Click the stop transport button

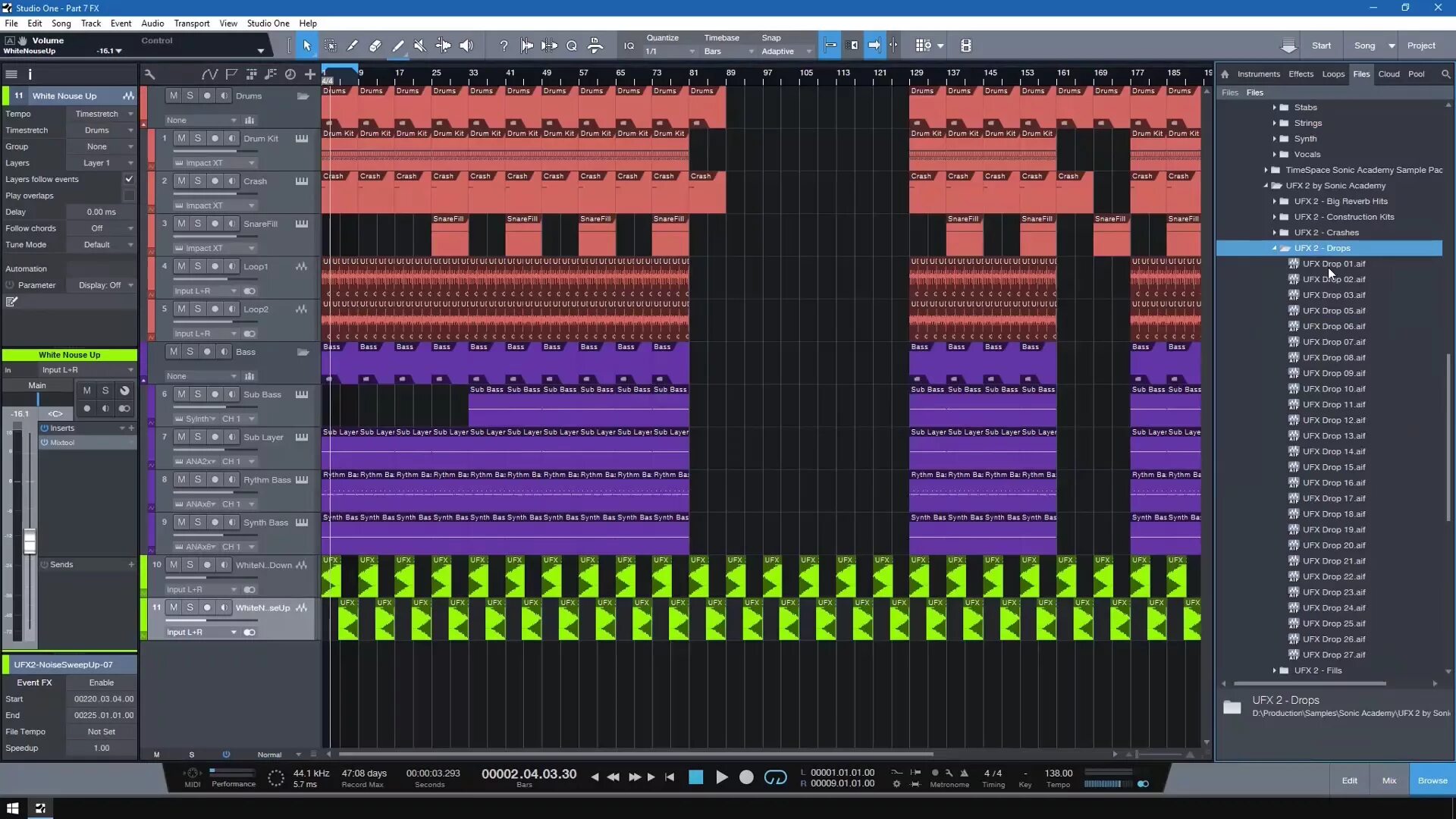click(695, 777)
